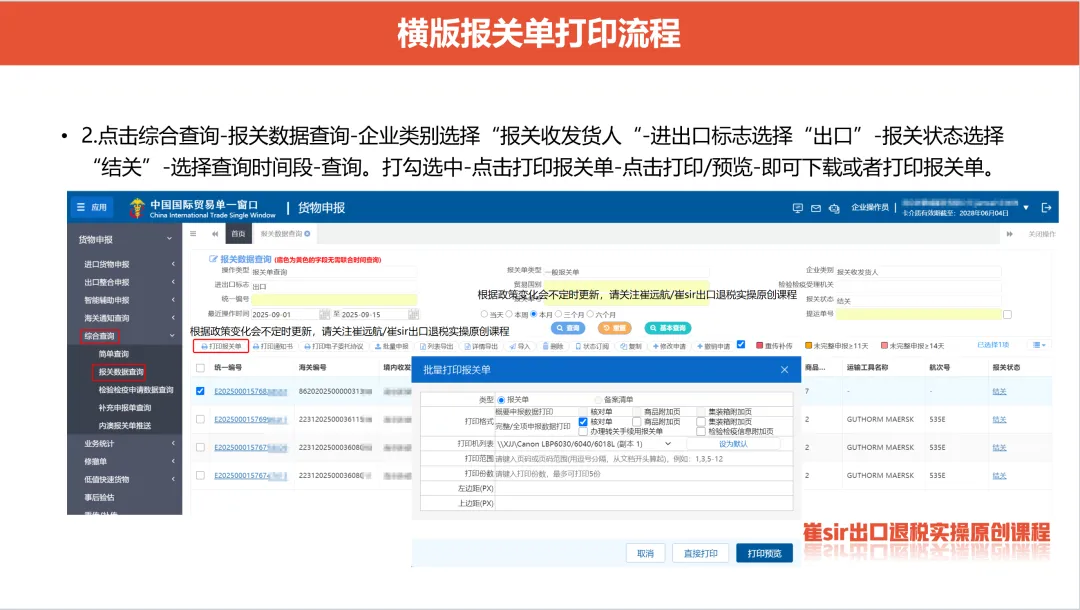The width and height of the screenshot is (1080, 610).
Task: Expand 业务统计 in sidebar
Action: [125, 443]
